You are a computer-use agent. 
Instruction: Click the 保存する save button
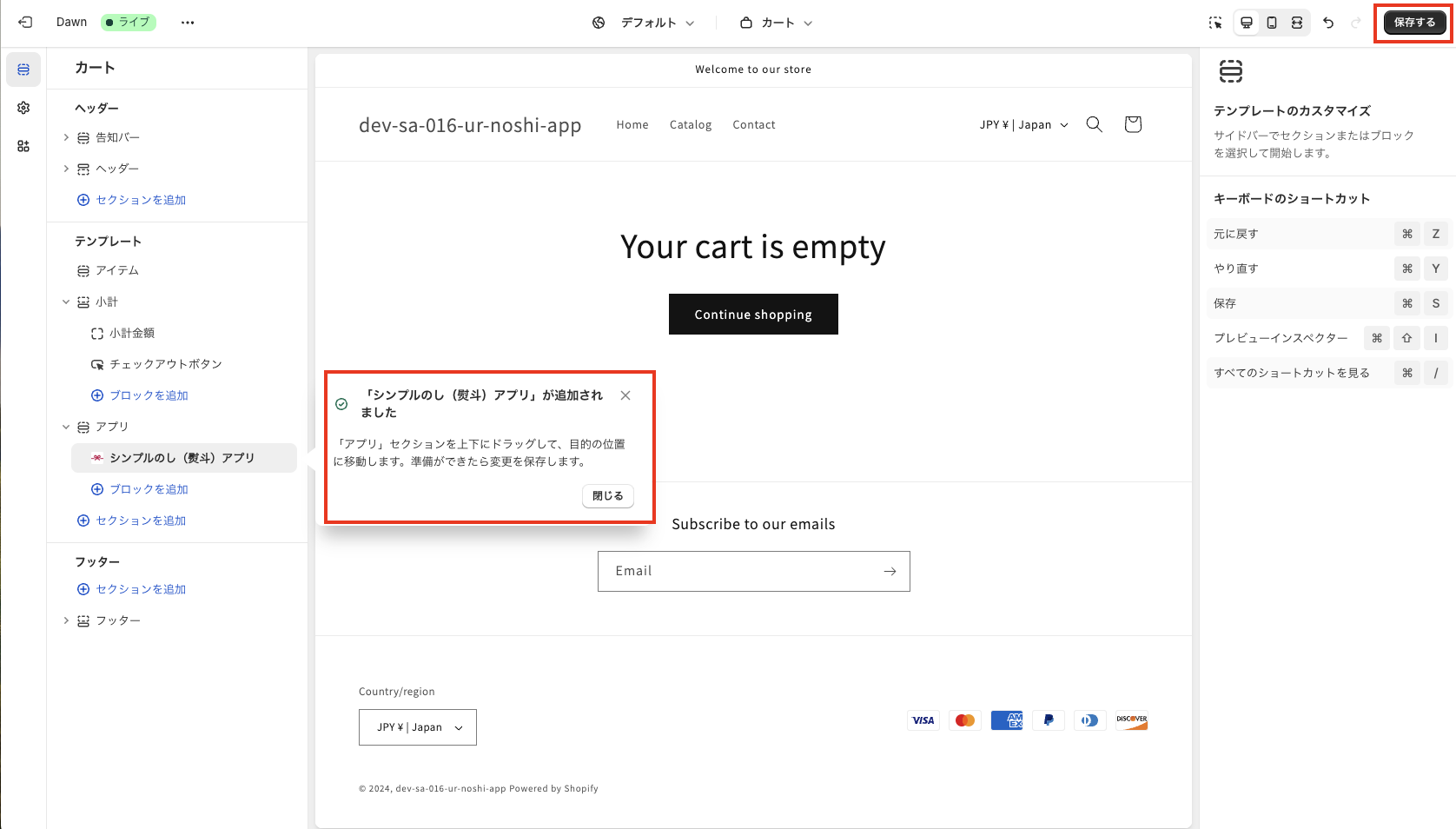(1414, 23)
